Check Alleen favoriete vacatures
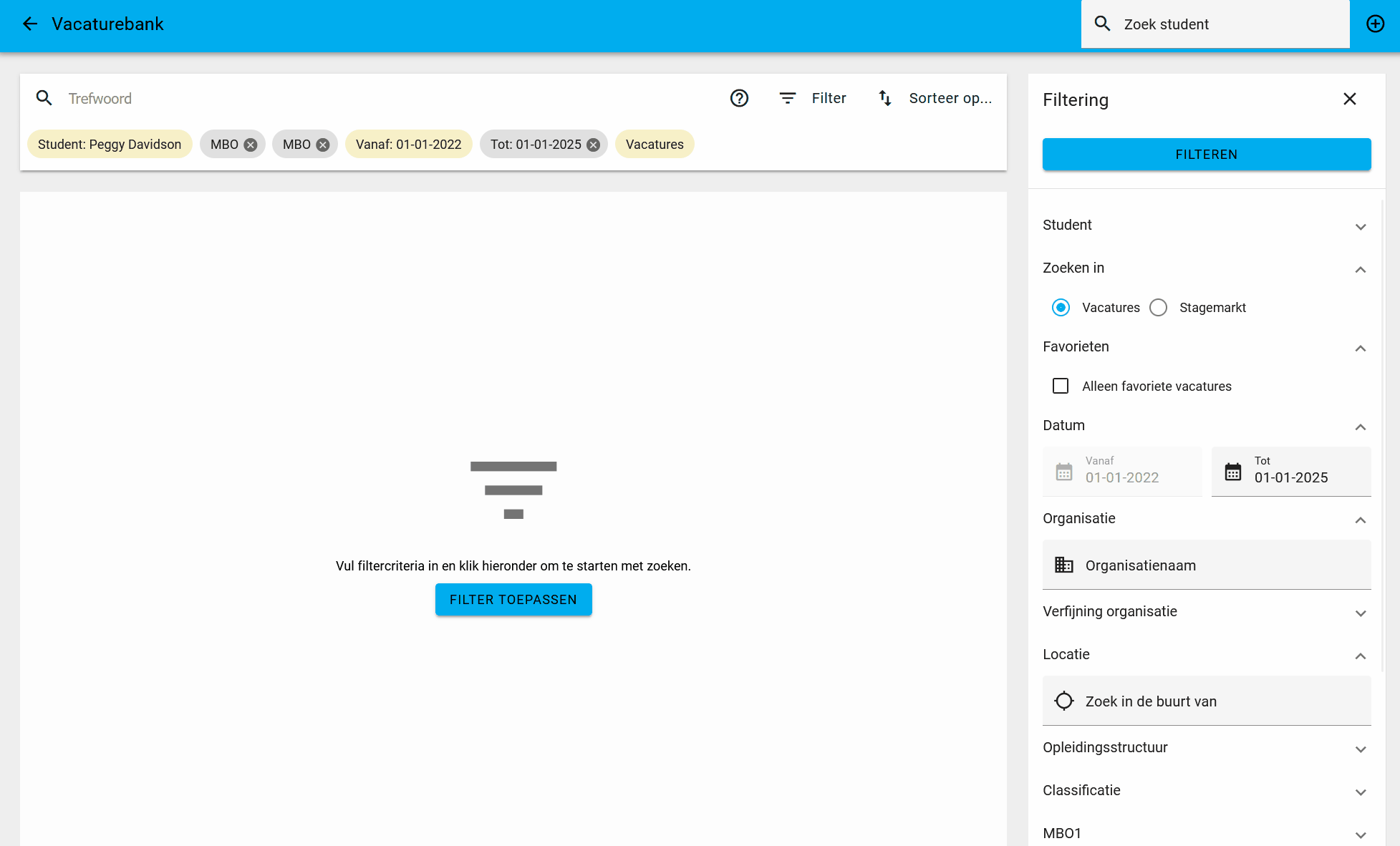1400x846 pixels. 1061,386
